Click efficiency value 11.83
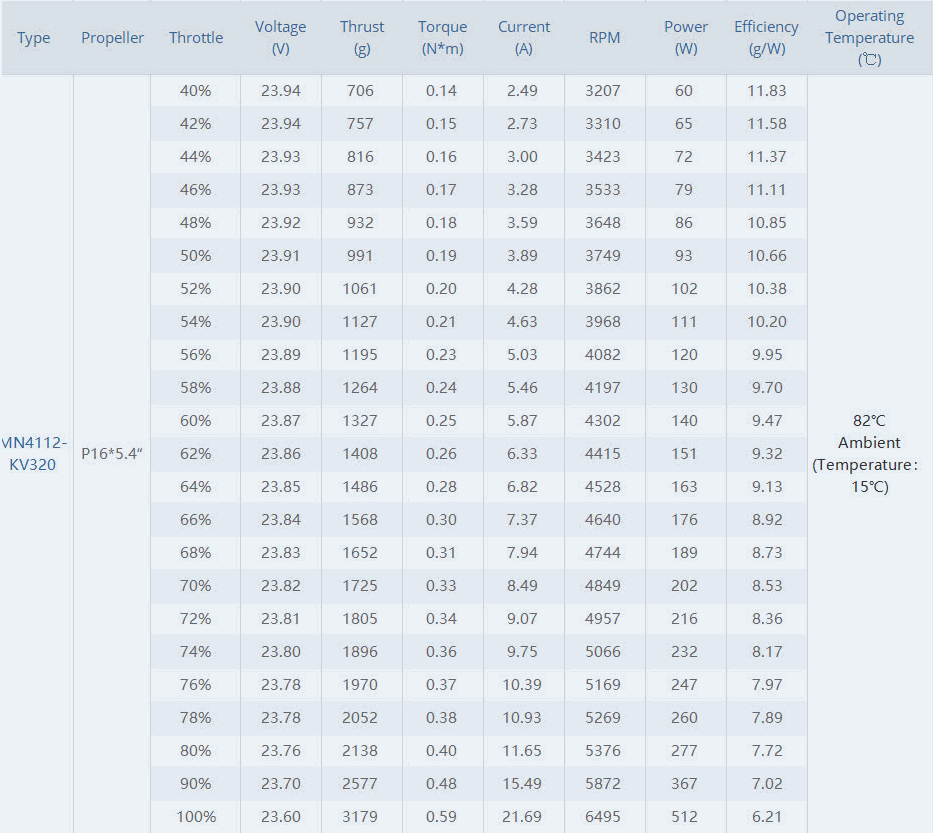The width and height of the screenshot is (933, 833). tap(766, 90)
